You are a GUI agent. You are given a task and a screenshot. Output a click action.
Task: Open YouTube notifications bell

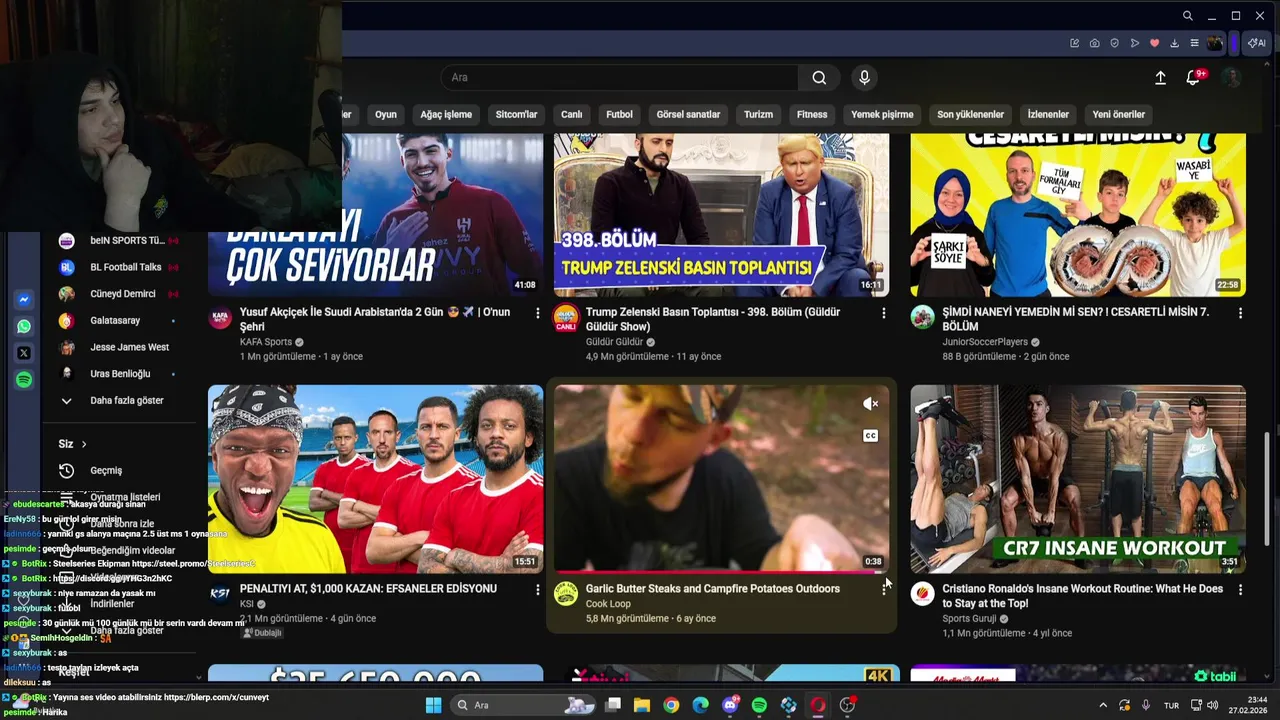1193,78
